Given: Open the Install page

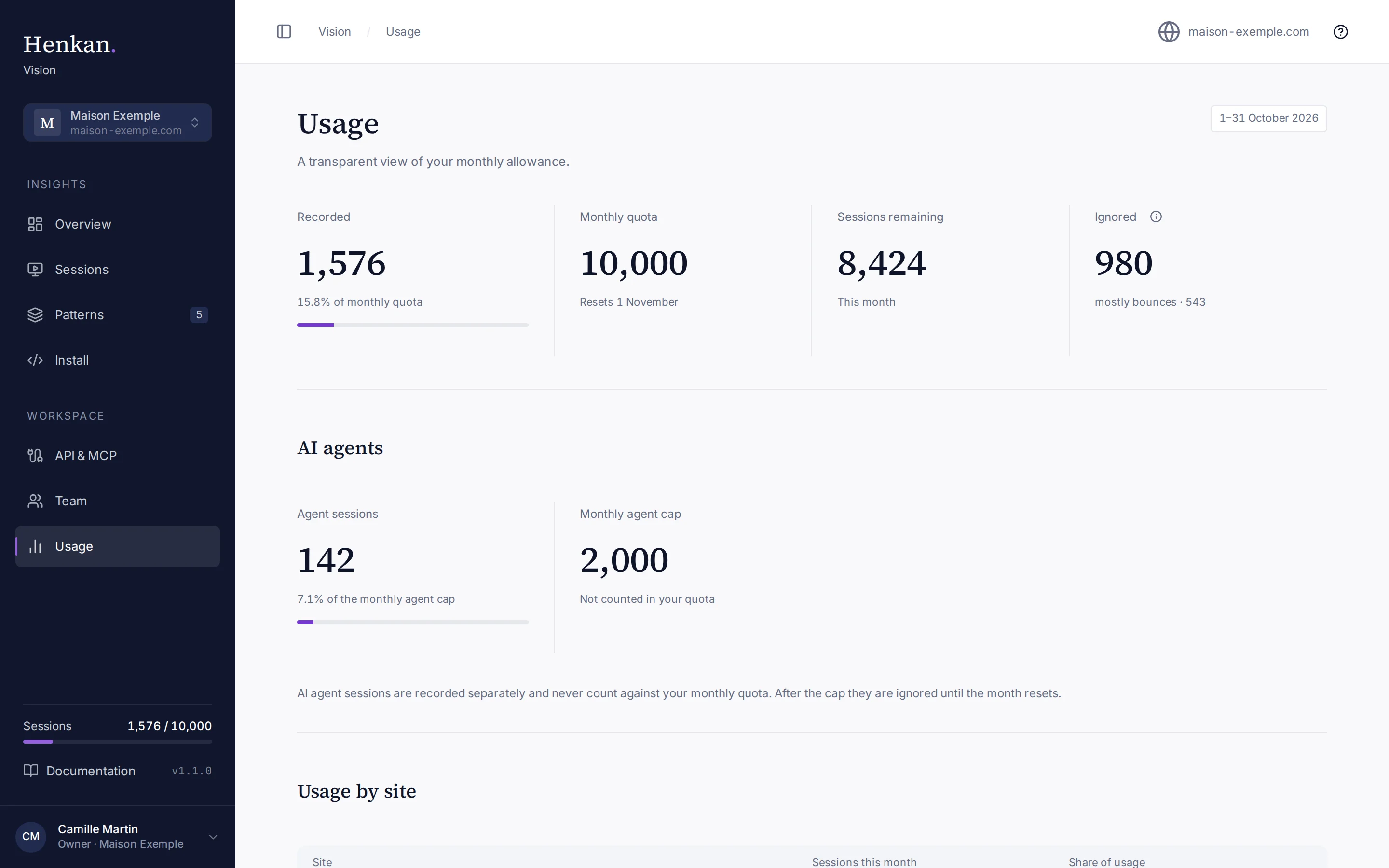Looking at the screenshot, I should 118,360.
